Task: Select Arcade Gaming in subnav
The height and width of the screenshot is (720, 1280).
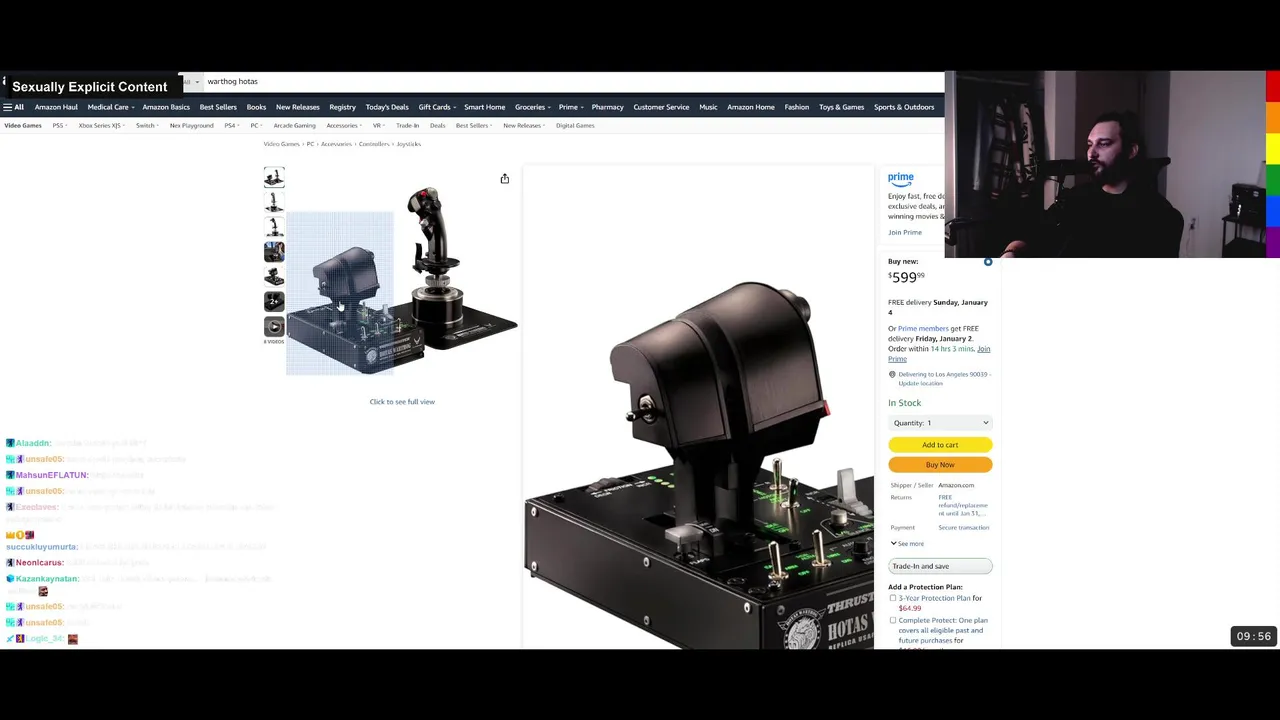Action: click(294, 126)
